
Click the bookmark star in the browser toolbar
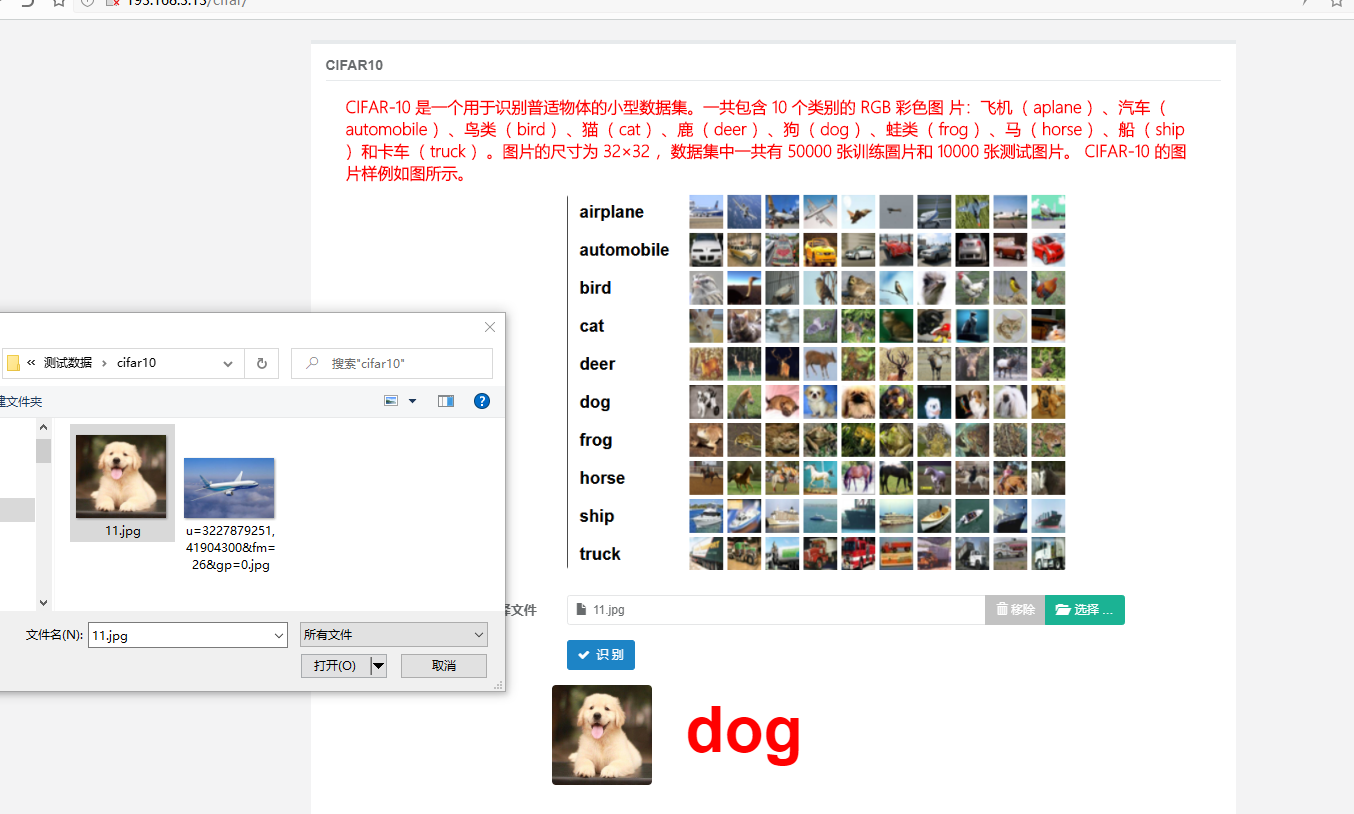click(1336, 4)
